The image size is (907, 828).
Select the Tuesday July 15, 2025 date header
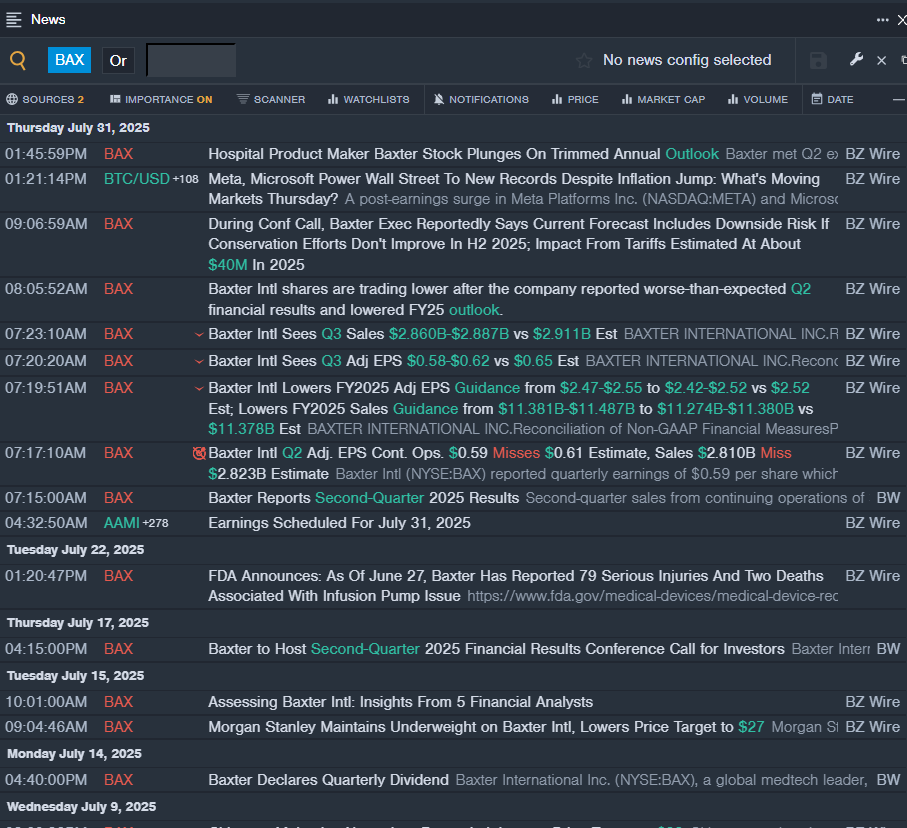pos(75,676)
